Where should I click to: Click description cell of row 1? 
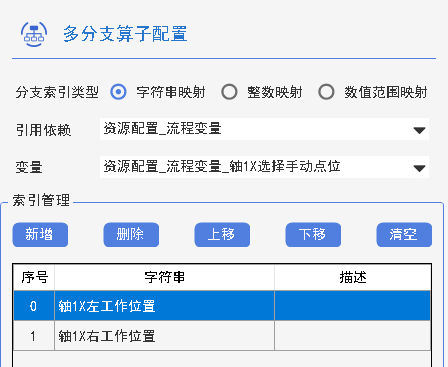coord(353,336)
